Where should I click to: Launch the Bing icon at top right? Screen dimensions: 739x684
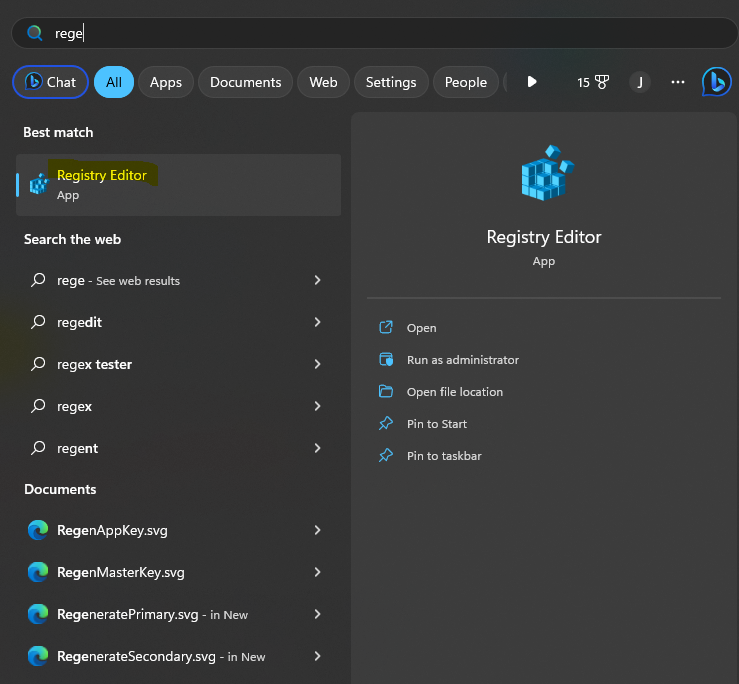[716, 82]
